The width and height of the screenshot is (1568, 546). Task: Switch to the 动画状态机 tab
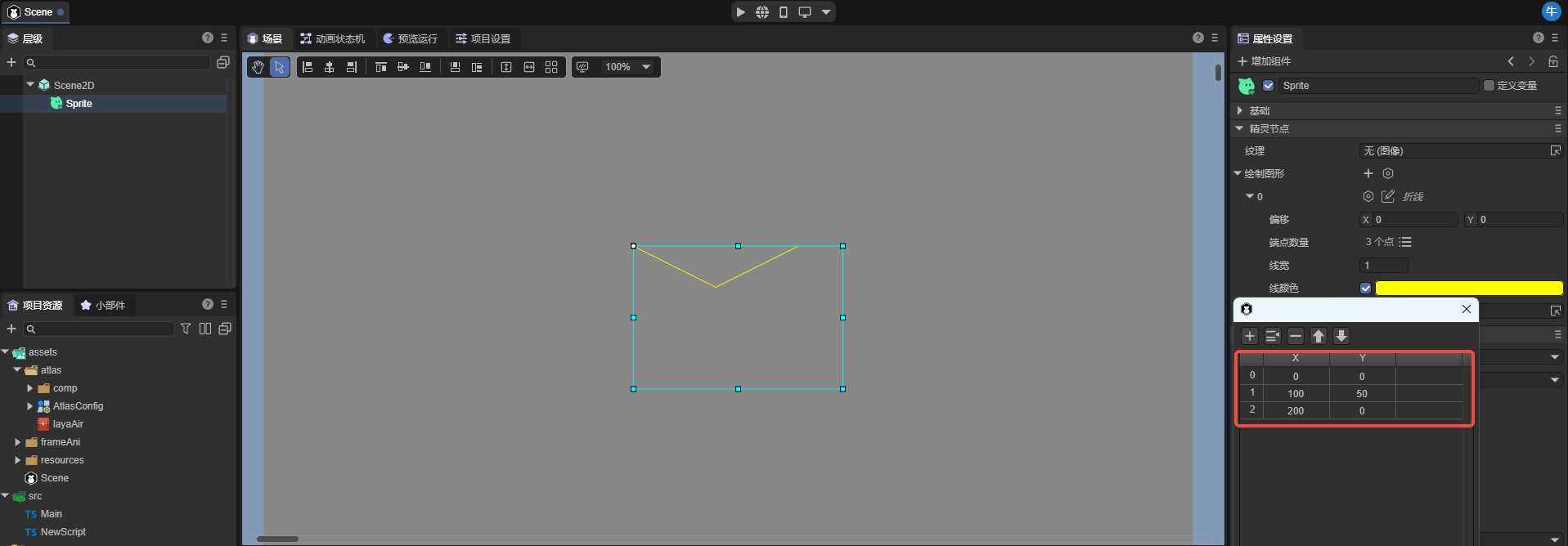tap(332, 38)
